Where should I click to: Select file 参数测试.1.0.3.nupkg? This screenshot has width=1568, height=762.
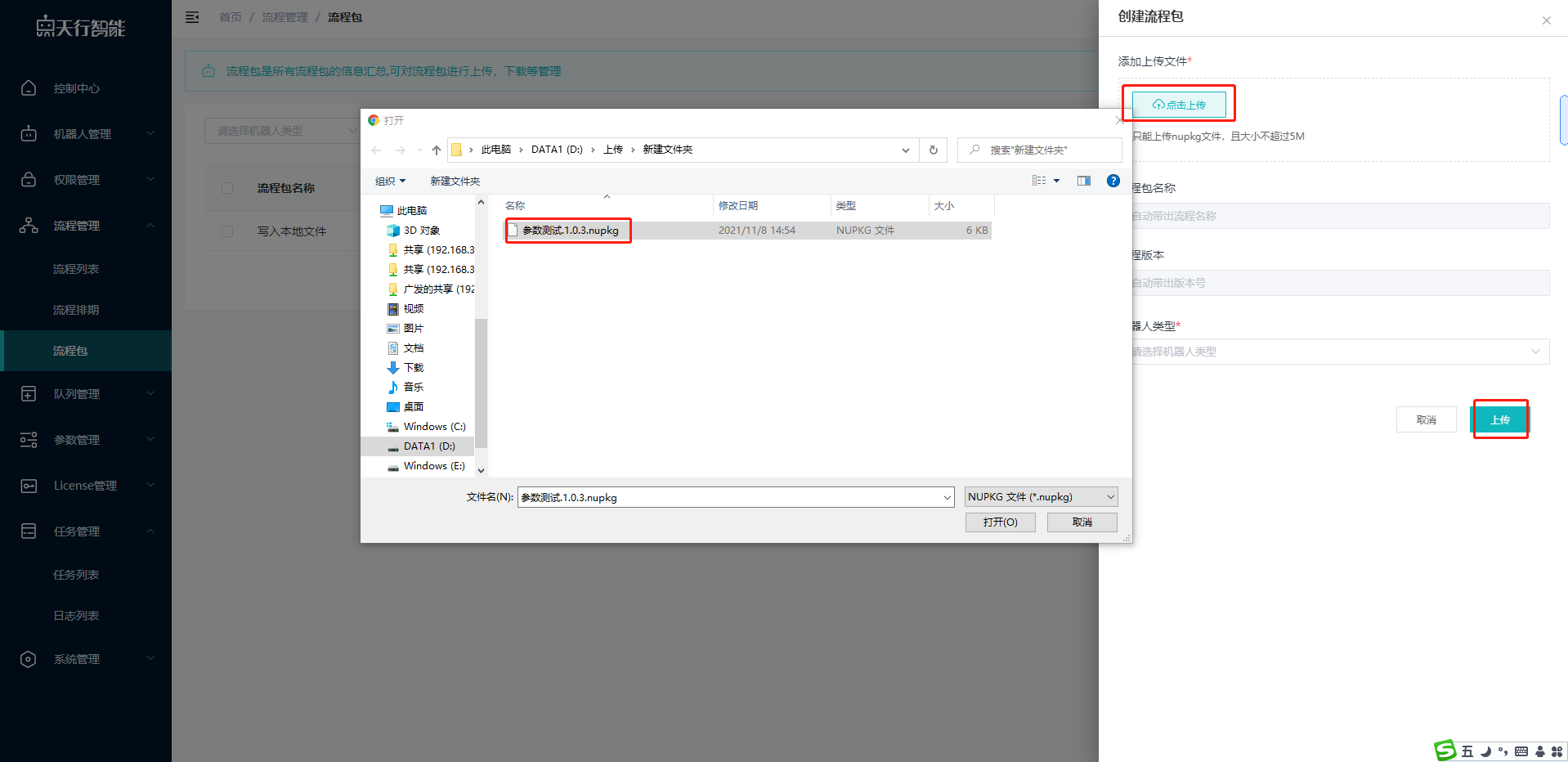click(x=570, y=231)
